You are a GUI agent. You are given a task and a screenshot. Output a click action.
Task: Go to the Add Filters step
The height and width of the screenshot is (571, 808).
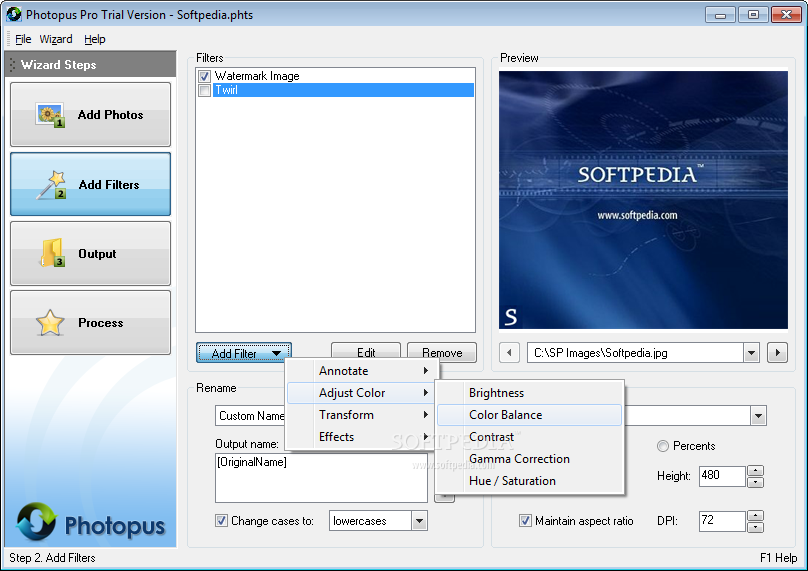90,184
